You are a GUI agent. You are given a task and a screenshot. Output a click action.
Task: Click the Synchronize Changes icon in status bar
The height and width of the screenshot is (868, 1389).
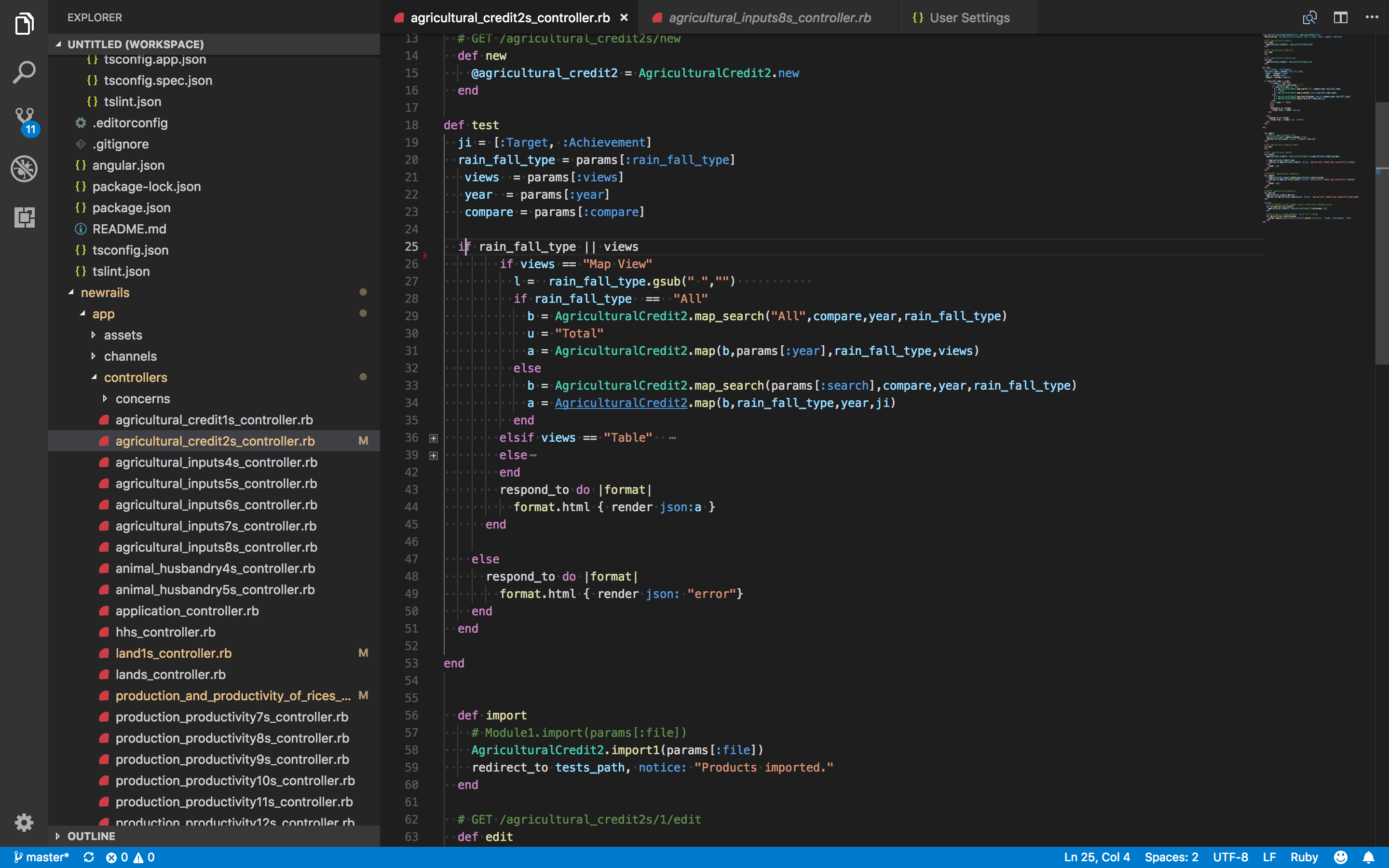tap(88, 857)
